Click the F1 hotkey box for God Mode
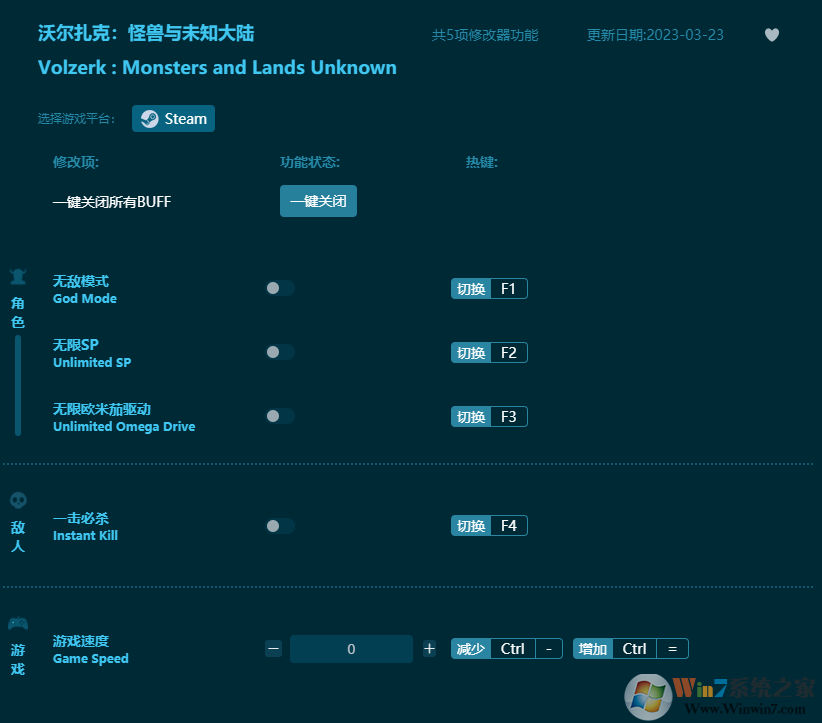822x723 pixels. (509, 289)
